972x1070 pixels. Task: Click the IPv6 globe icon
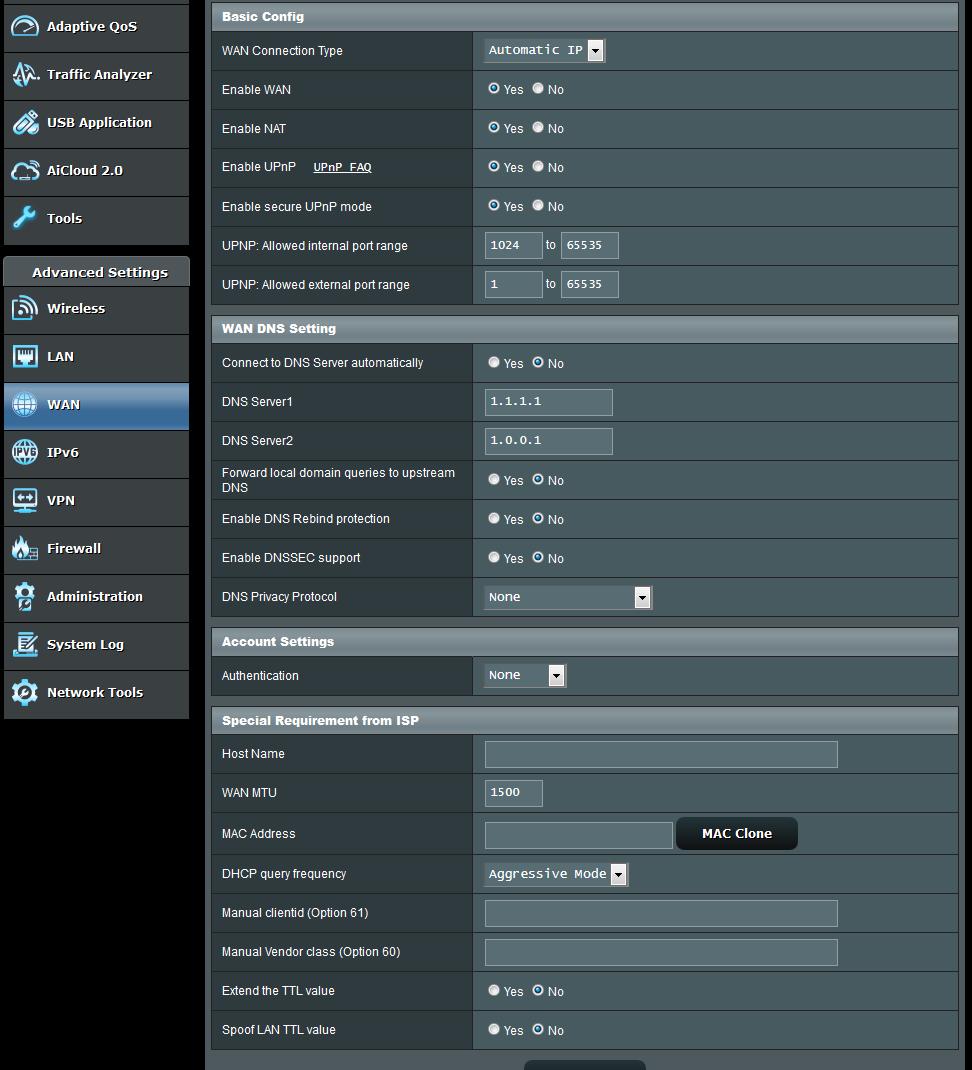(x=25, y=452)
